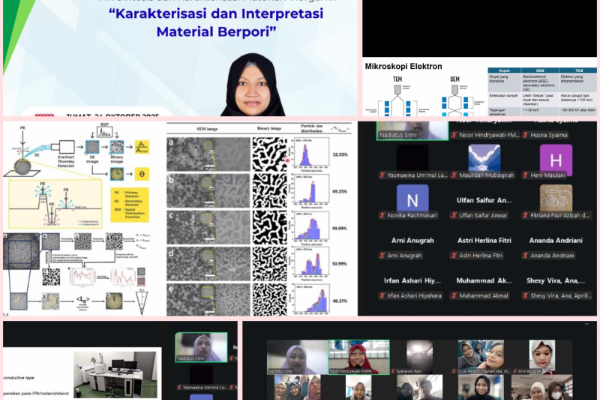600x400 pixels.
Task: Click the speaker's portrait photo on the title poster
Action: click(245, 84)
